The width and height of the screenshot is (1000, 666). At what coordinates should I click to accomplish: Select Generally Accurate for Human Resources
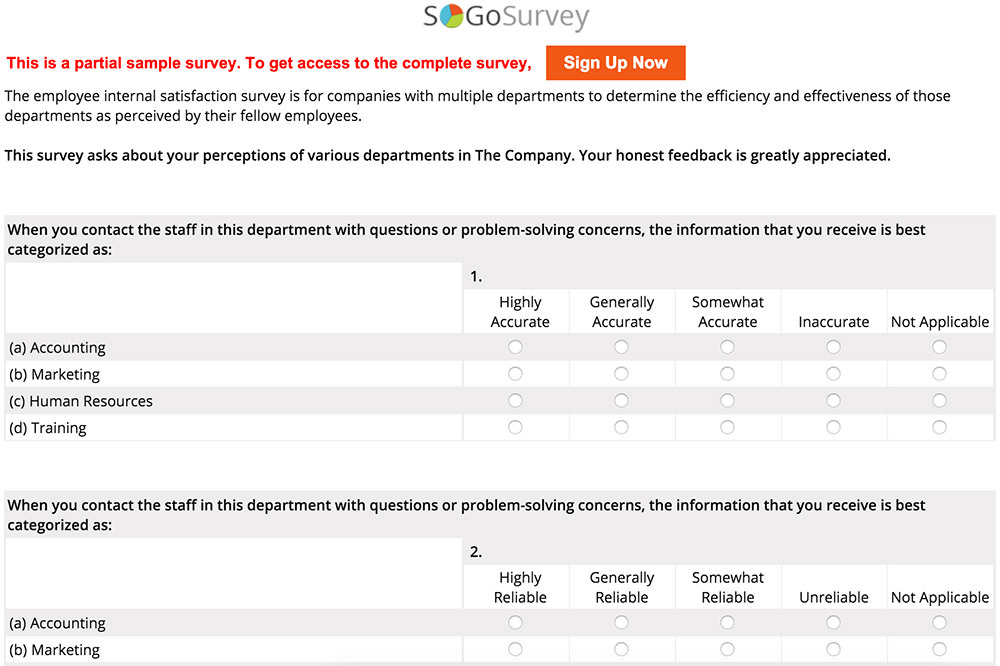621,401
